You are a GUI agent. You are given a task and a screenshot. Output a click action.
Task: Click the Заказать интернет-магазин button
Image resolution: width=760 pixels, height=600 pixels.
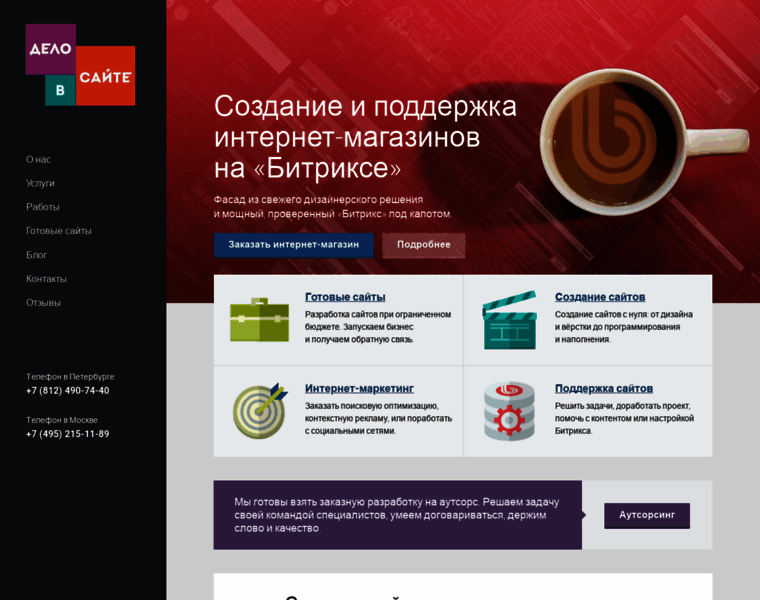pos(294,245)
